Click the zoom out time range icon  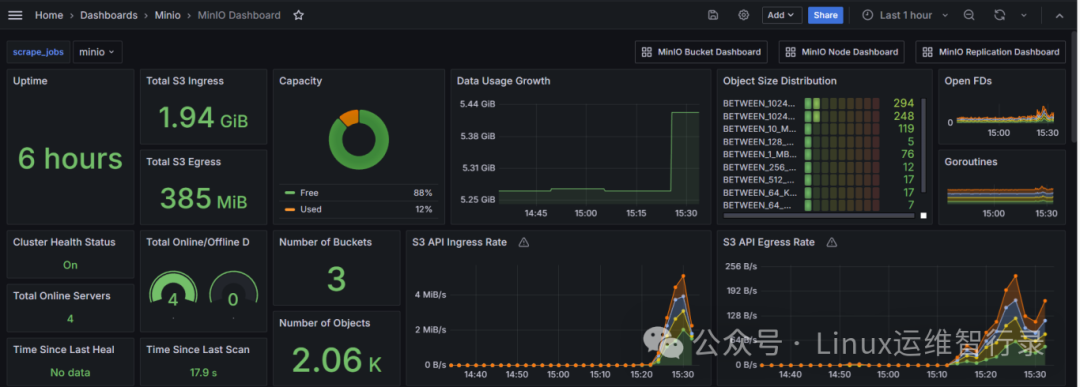pyautogui.click(x=969, y=15)
